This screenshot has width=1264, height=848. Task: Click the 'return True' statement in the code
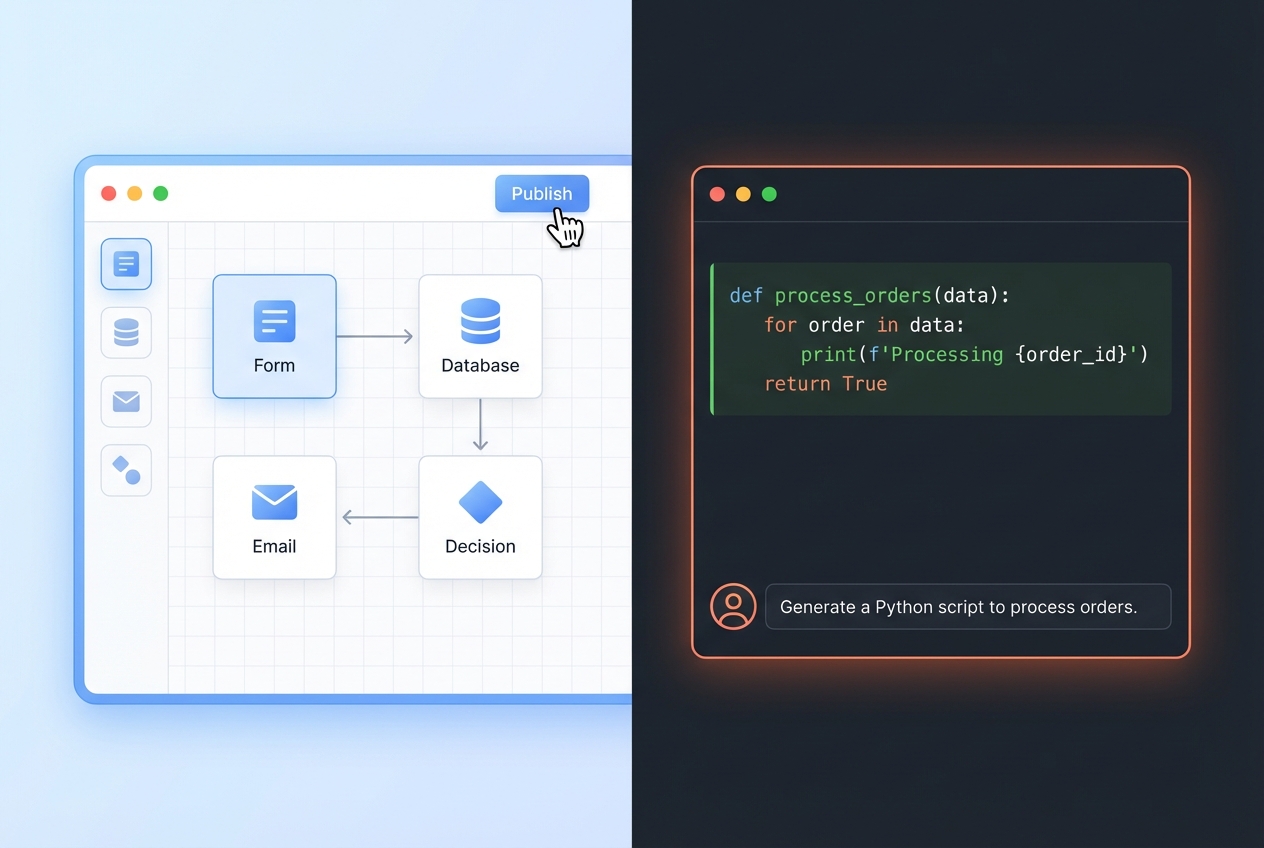pyautogui.click(x=827, y=383)
